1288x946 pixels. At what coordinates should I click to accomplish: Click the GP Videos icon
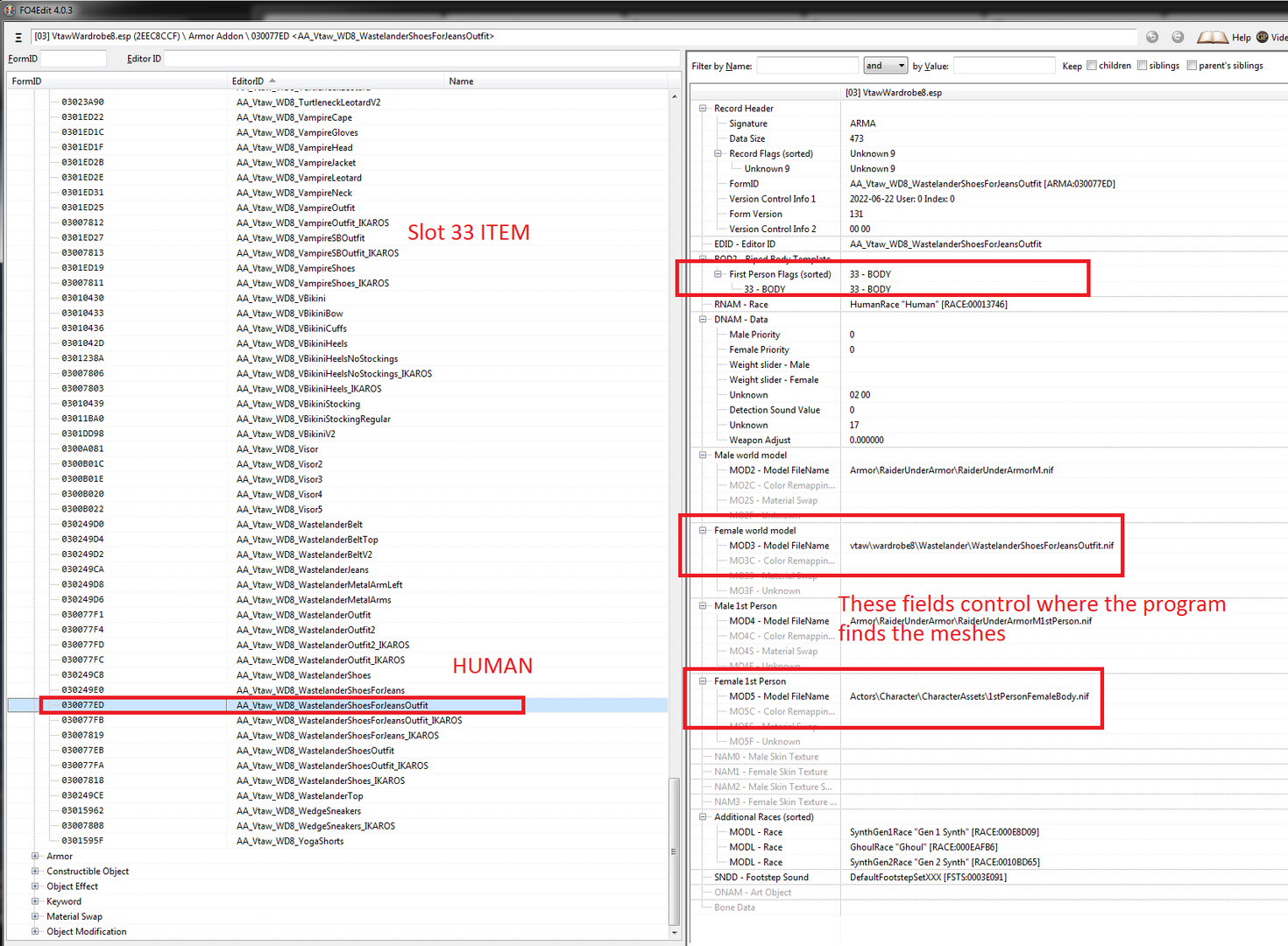(x=1263, y=37)
